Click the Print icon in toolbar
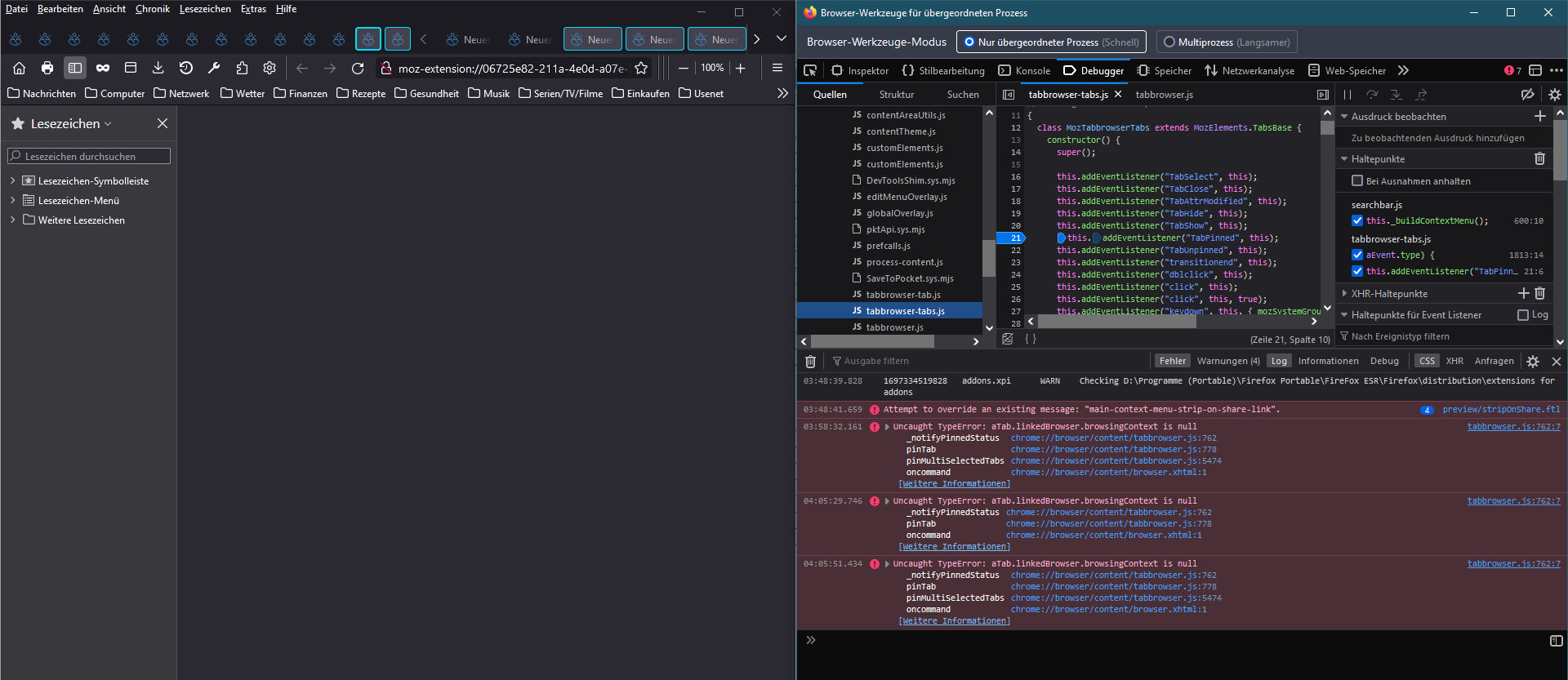Screen dimensions: 1568x680 coord(47,69)
